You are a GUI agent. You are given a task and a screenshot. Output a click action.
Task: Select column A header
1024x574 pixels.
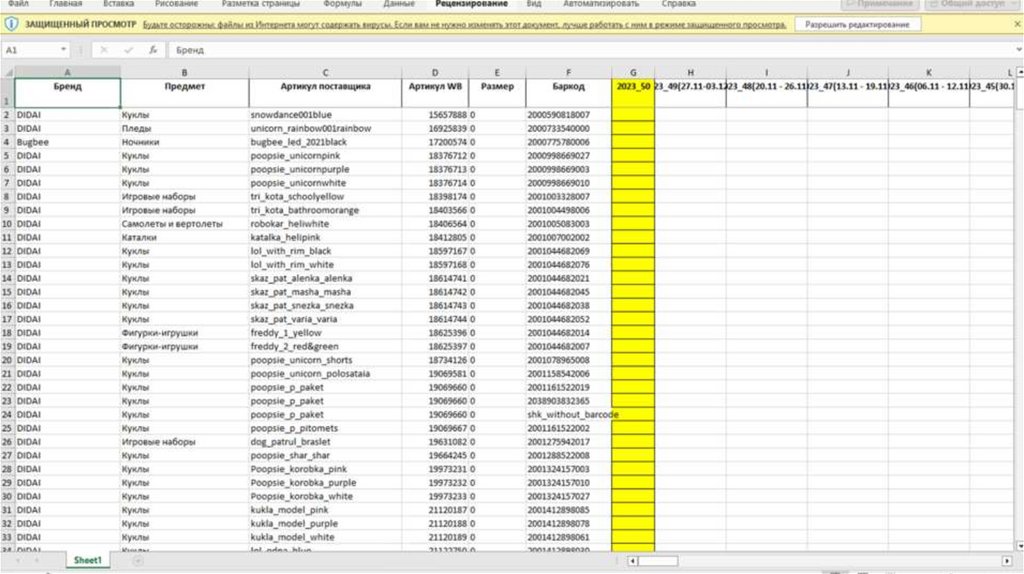tap(67, 72)
